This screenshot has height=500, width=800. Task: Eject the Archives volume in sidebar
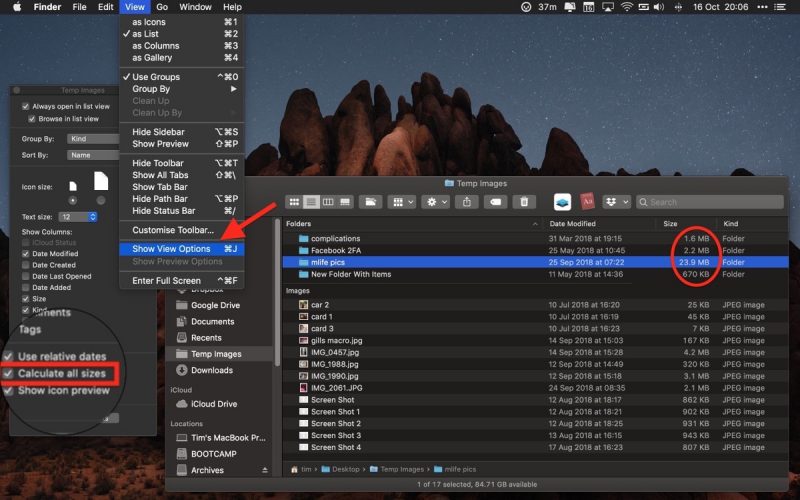[x=264, y=470]
